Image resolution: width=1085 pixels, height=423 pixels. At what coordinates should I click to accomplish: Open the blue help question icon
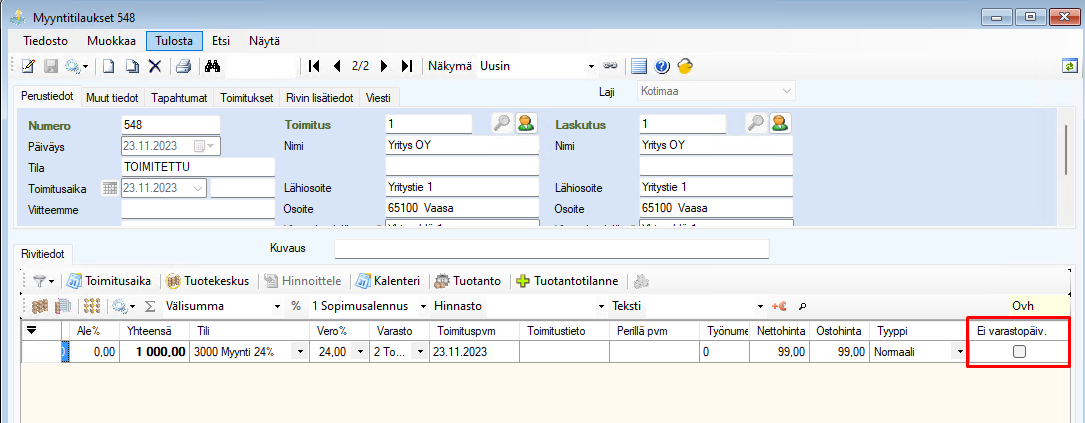(662, 66)
